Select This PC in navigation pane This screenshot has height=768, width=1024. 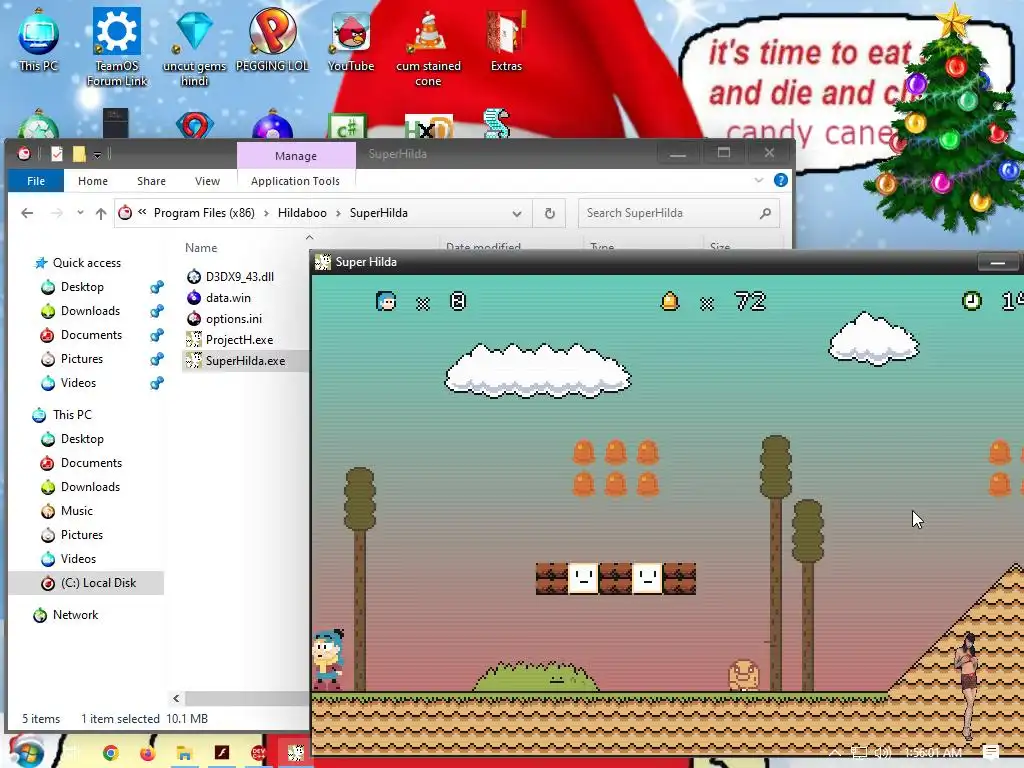[x=72, y=415]
